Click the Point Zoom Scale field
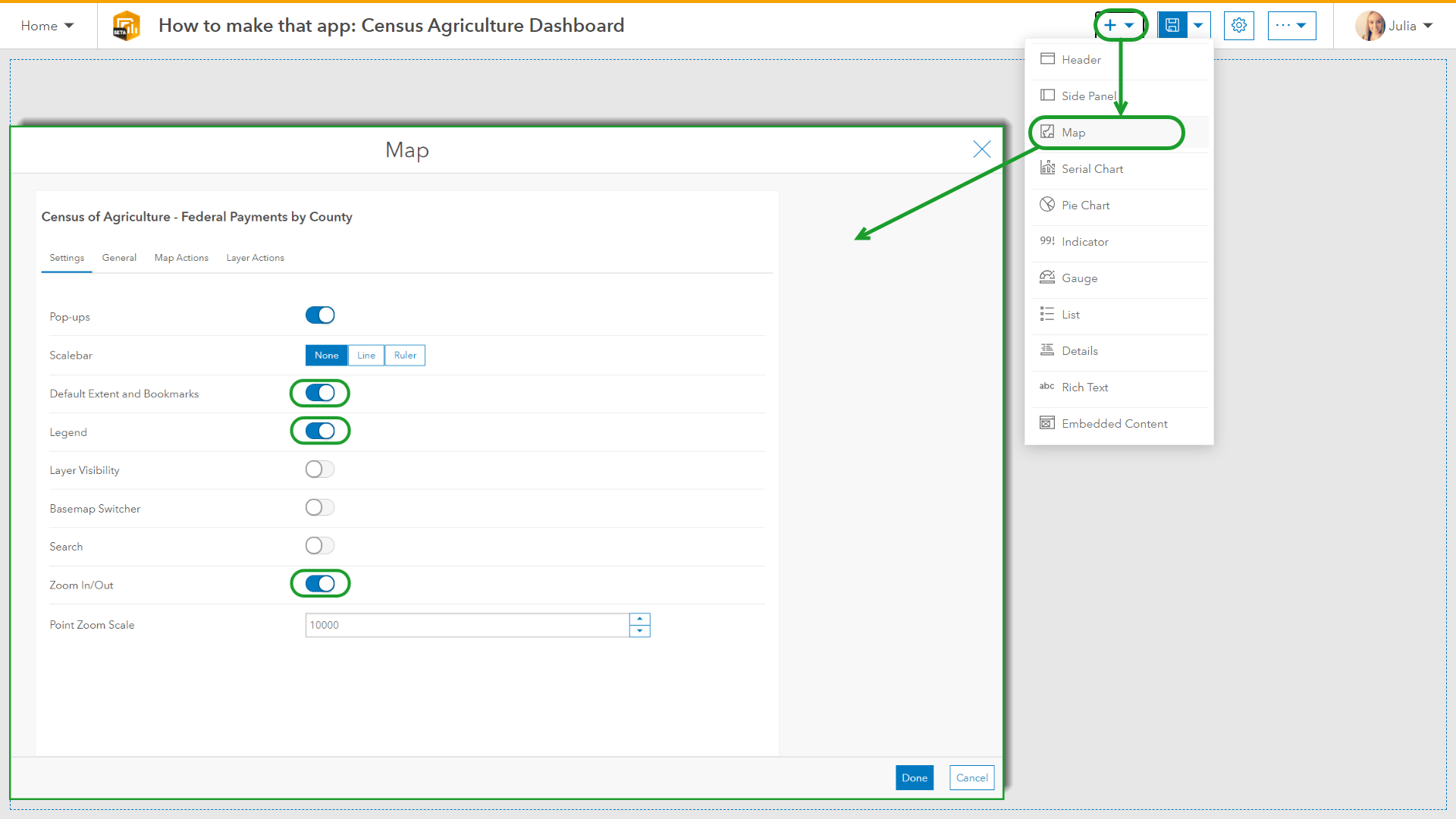The height and width of the screenshot is (819, 1456). point(466,626)
